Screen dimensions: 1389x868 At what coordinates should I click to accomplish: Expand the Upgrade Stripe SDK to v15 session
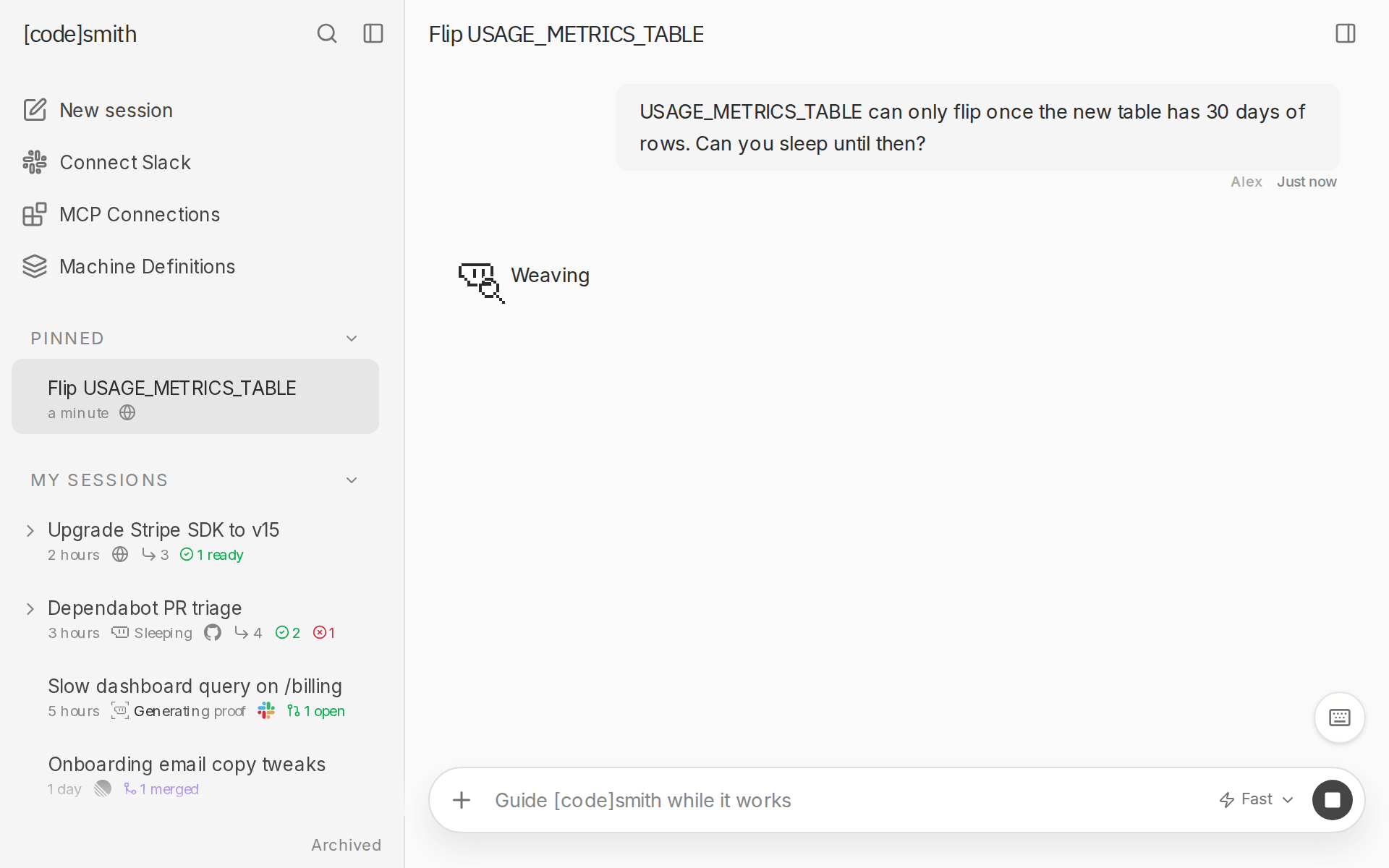click(x=30, y=531)
